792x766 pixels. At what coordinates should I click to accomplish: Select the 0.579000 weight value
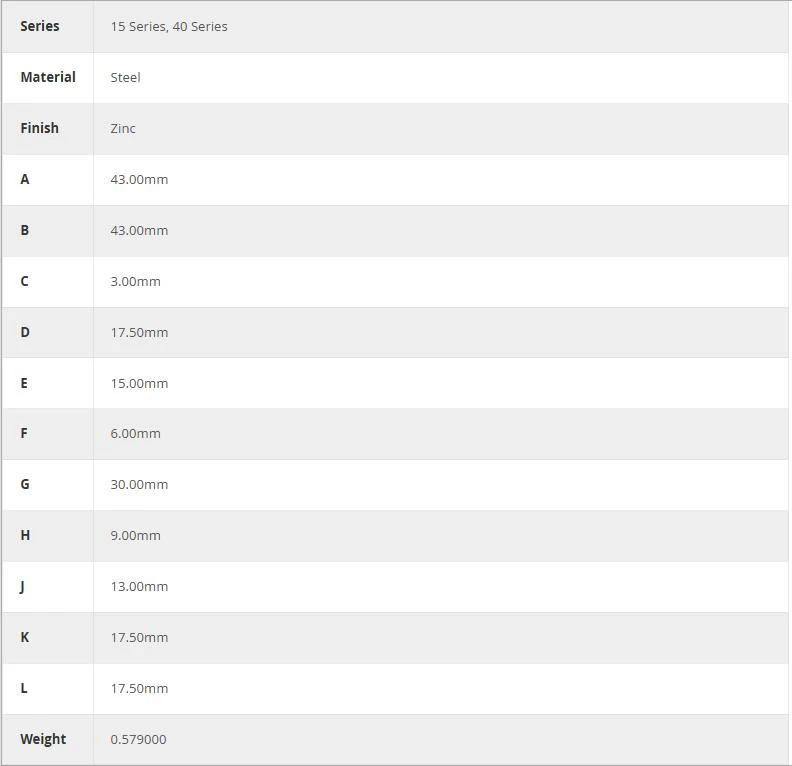(138, 740)
